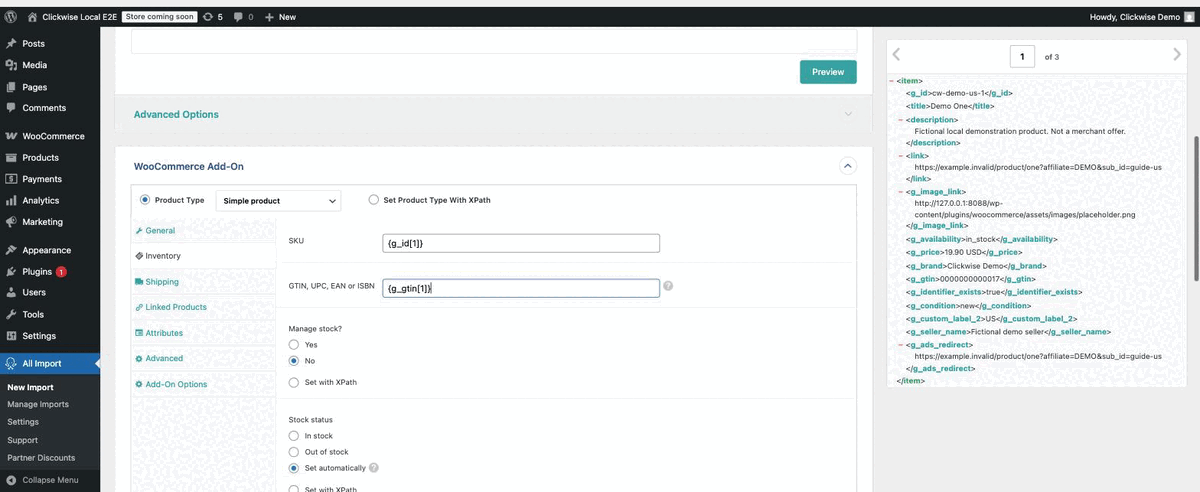Open Products icon in sidebar
The height and width of the screenshot is (492, 1200).
click(11, 158)
